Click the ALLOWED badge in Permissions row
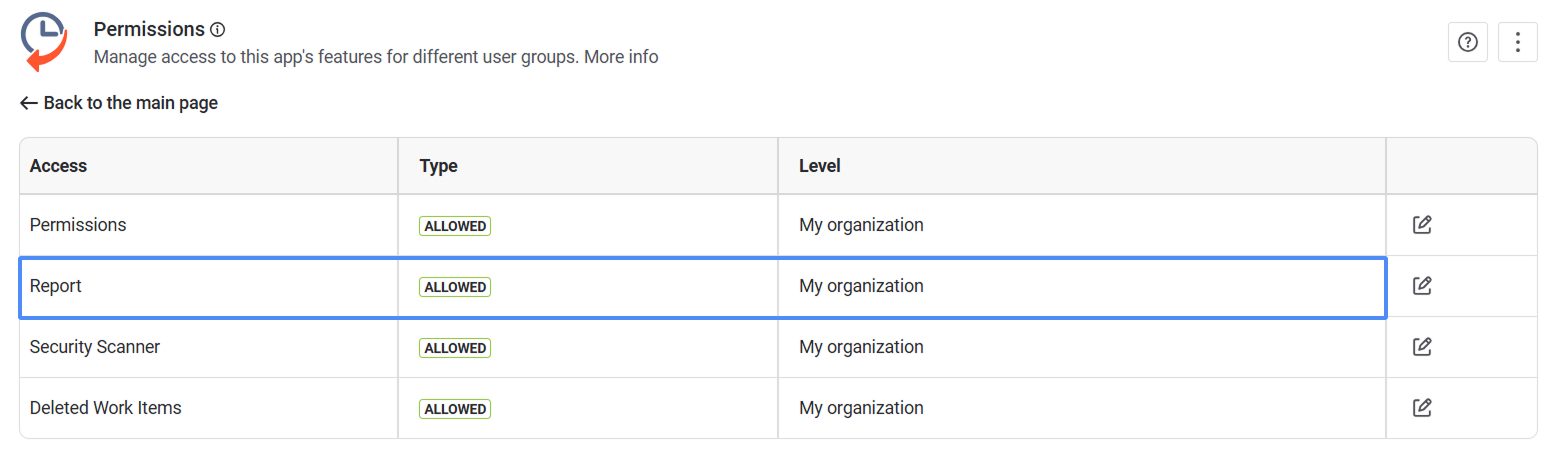 pyautogui.click(x=455, y=226)
